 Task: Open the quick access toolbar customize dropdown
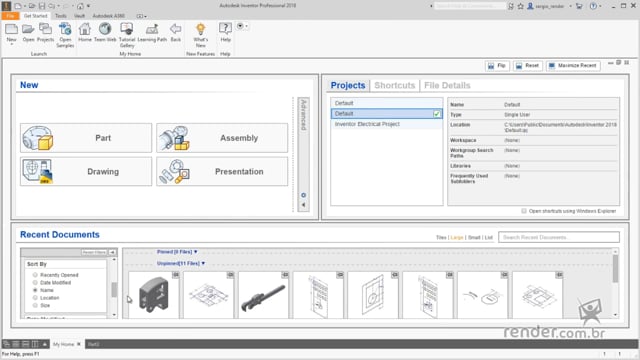coord(89,6)
